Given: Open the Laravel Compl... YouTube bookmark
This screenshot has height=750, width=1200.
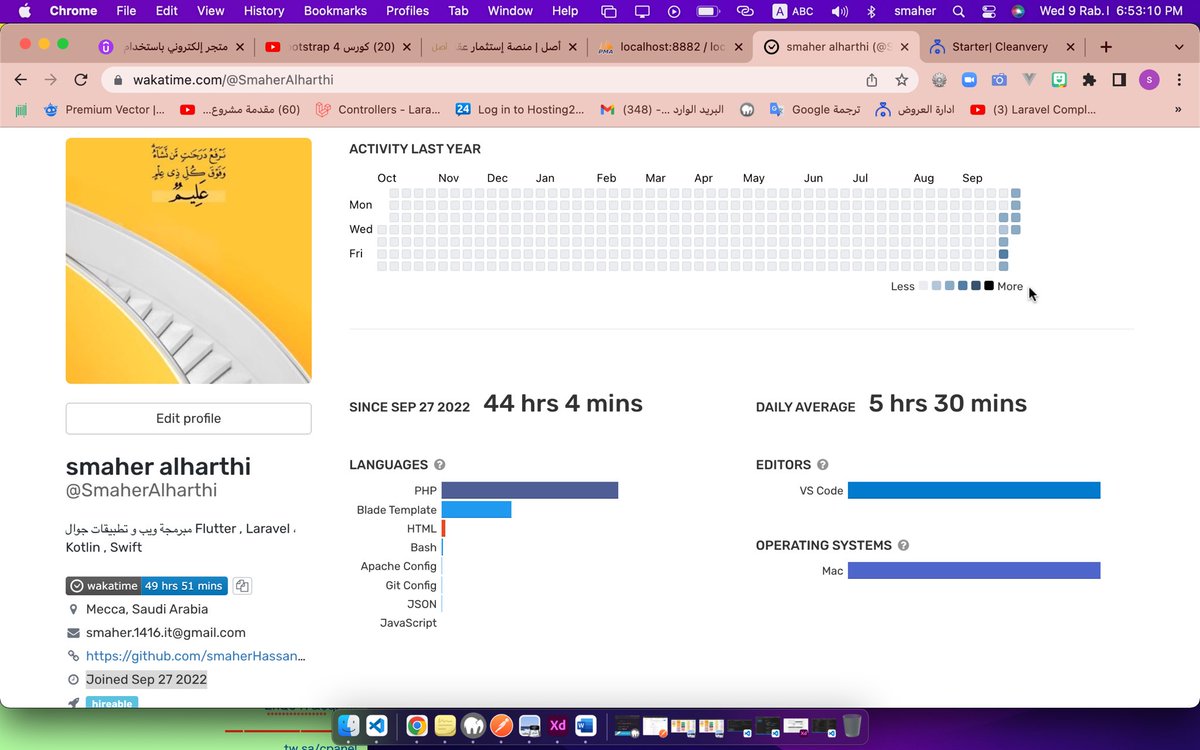Looking at the screenshot, I should pyautogui.click(x=1032, y=110).
